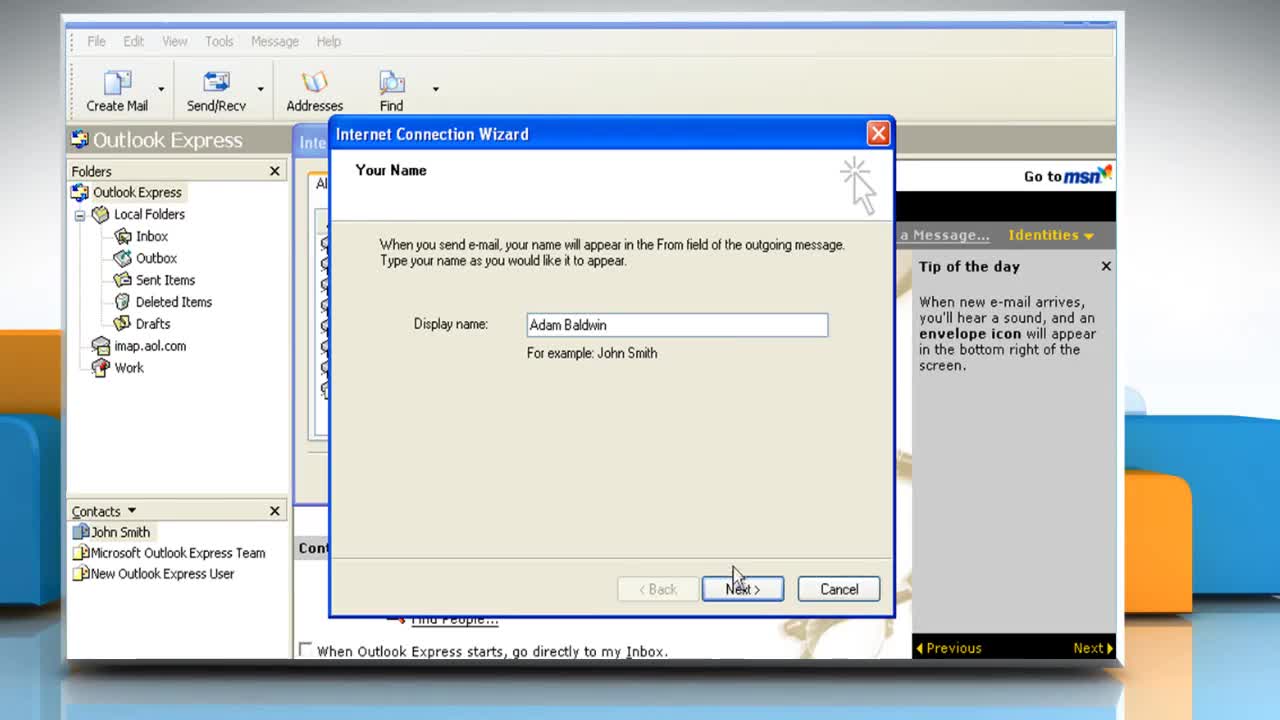Select the Drafts folder label

(153, 324)
